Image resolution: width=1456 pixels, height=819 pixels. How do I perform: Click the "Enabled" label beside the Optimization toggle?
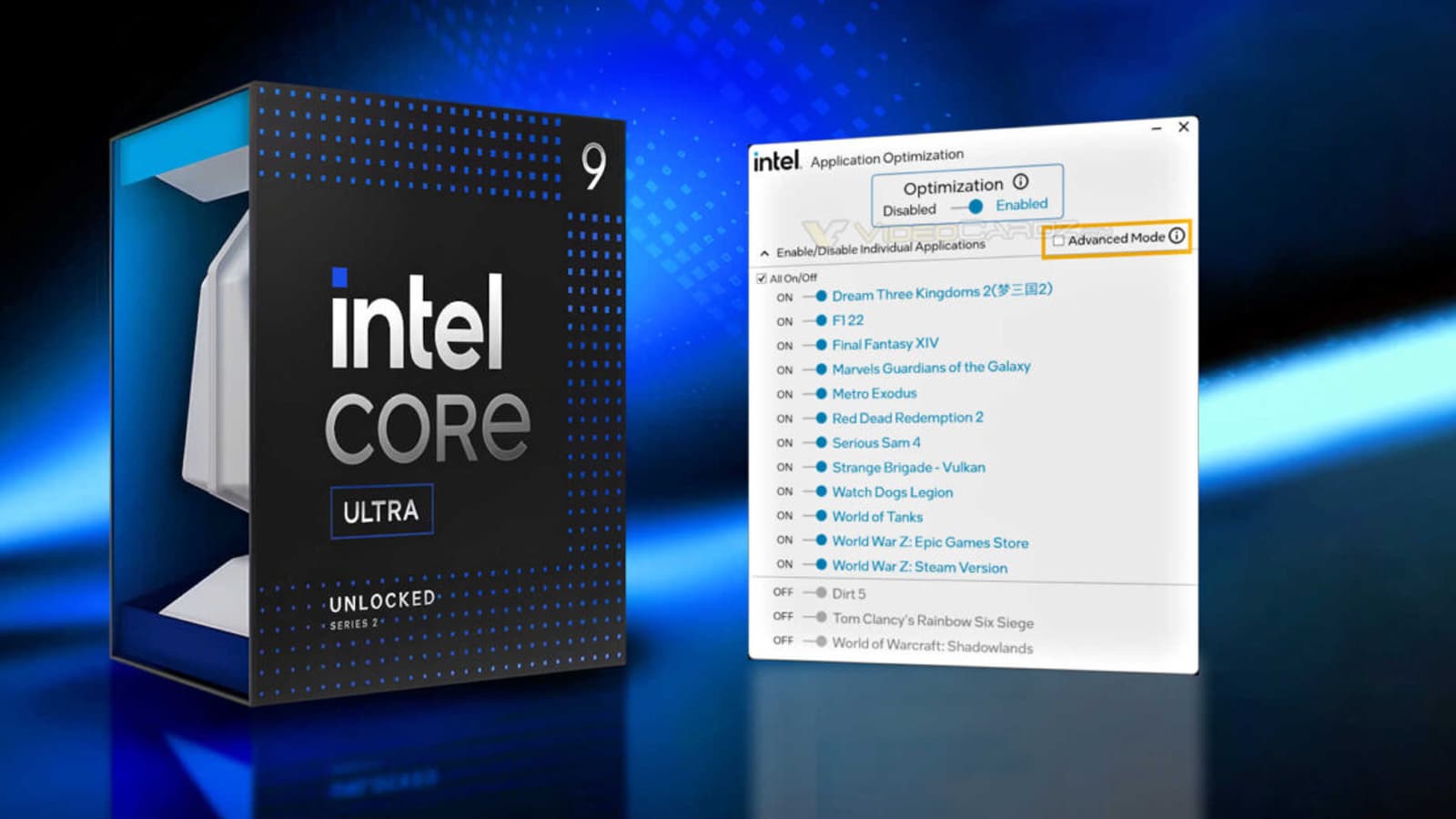tap(1022, 205)
